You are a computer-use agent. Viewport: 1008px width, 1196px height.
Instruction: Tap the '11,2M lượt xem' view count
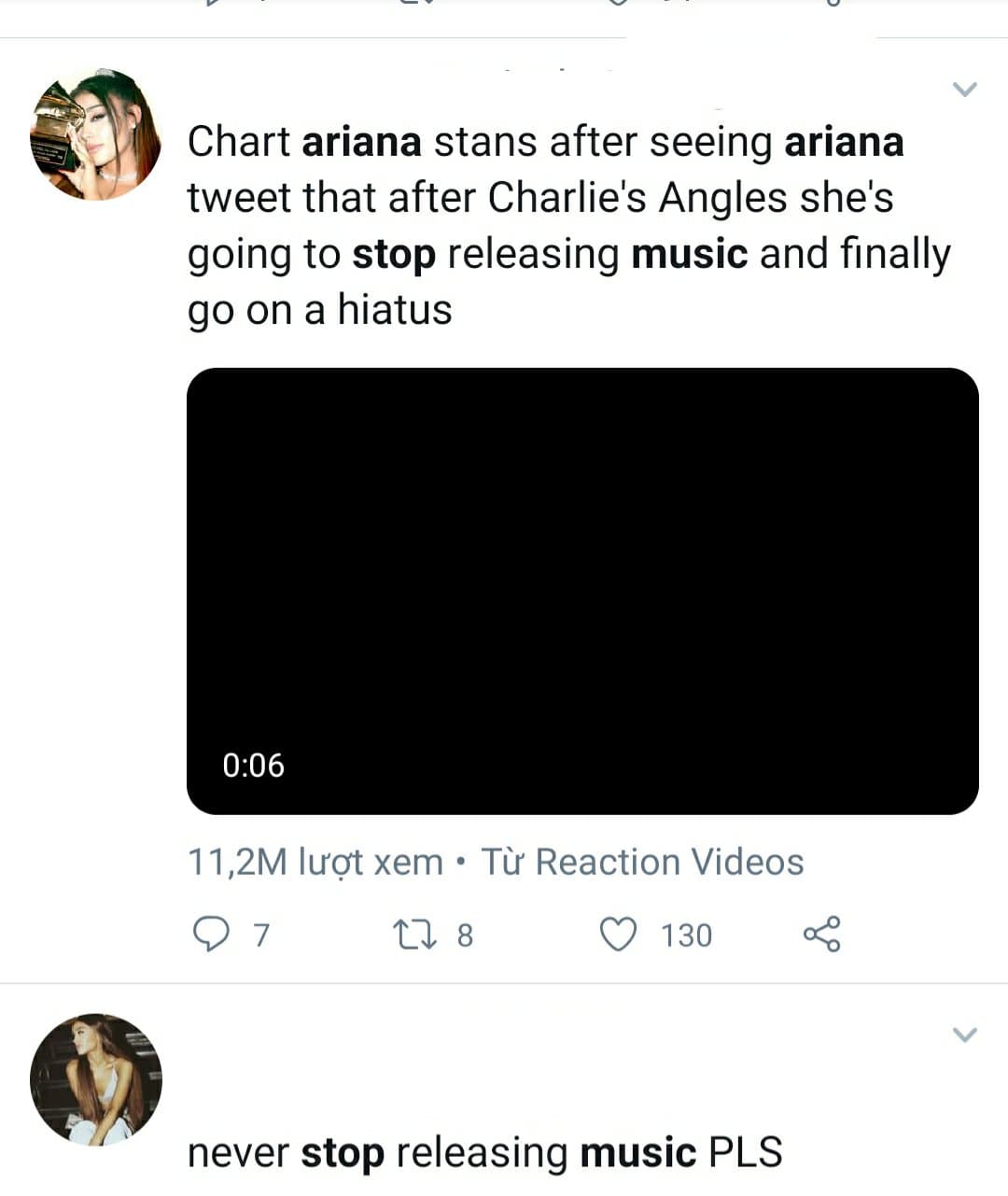[x=315, y=862]
